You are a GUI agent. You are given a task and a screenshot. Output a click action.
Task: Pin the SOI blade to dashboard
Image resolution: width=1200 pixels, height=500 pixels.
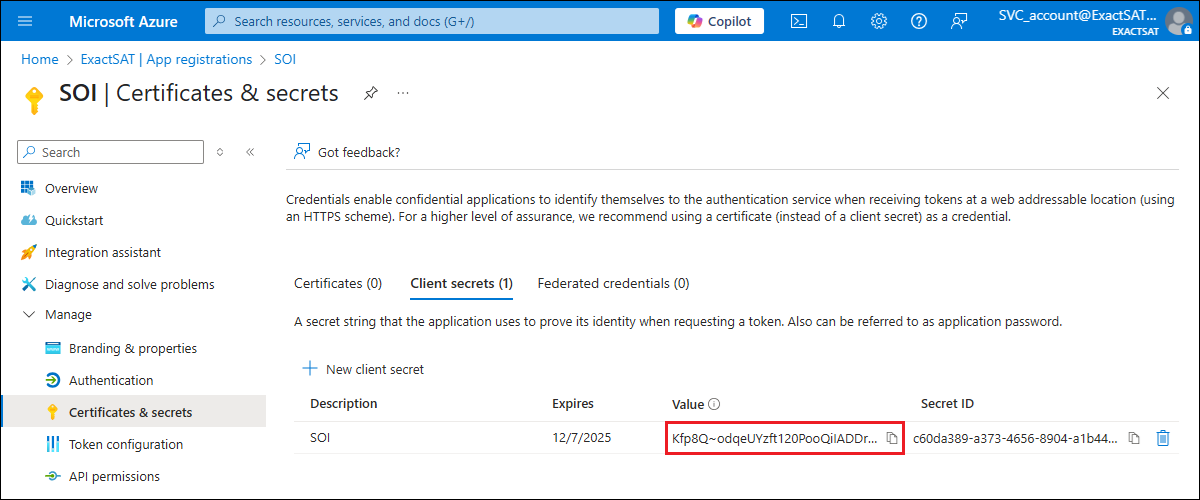coord(371,93)
